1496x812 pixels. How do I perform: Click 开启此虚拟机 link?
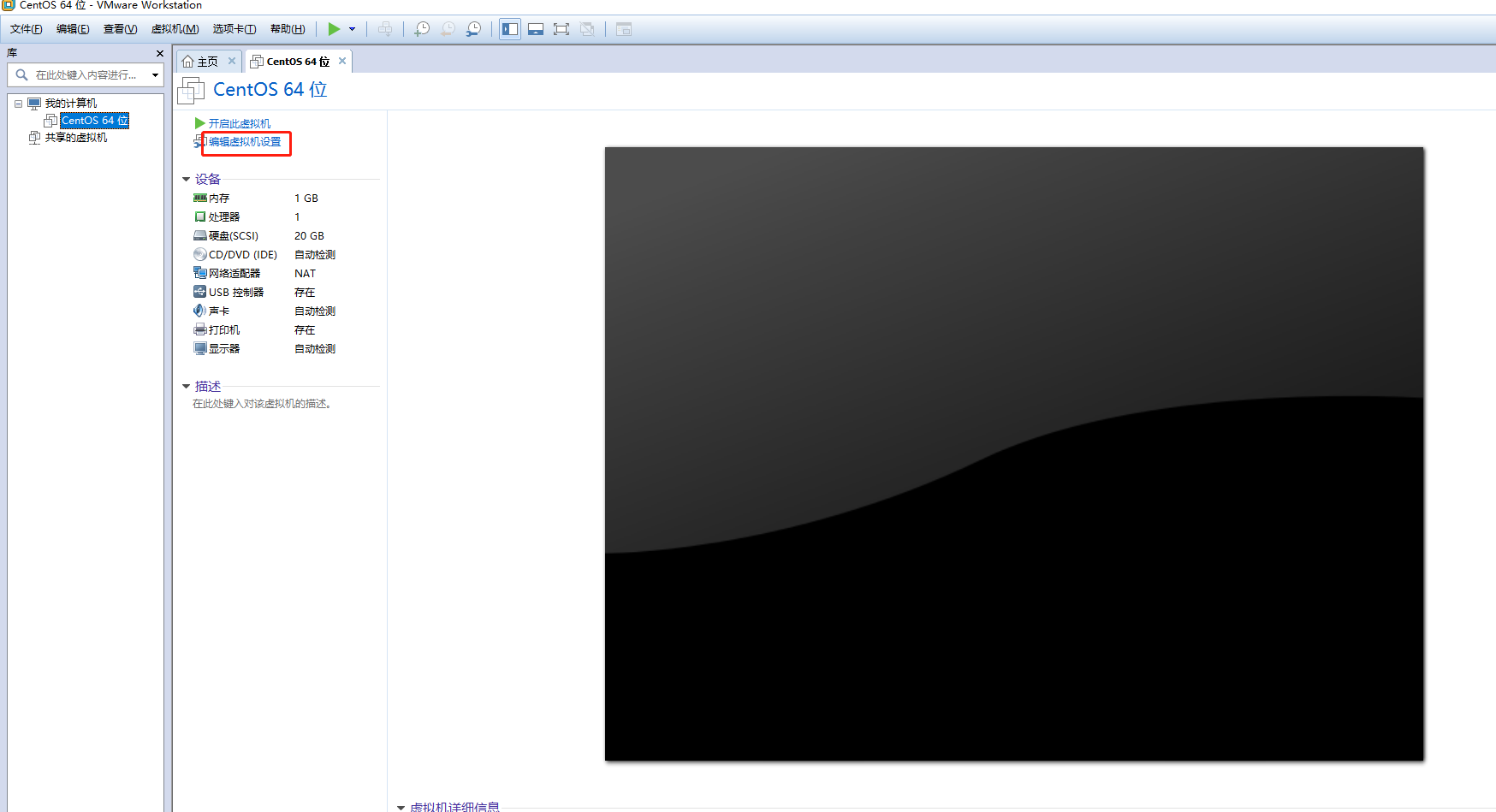[x=240, y=123]
